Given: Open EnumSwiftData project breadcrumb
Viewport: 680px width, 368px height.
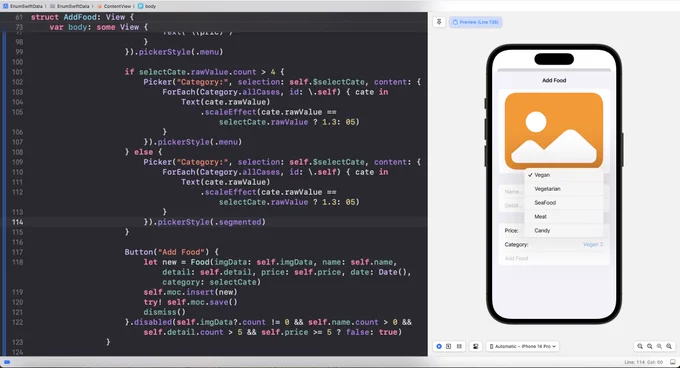Looking at the screenshot, I should click(x=23, y=6).
